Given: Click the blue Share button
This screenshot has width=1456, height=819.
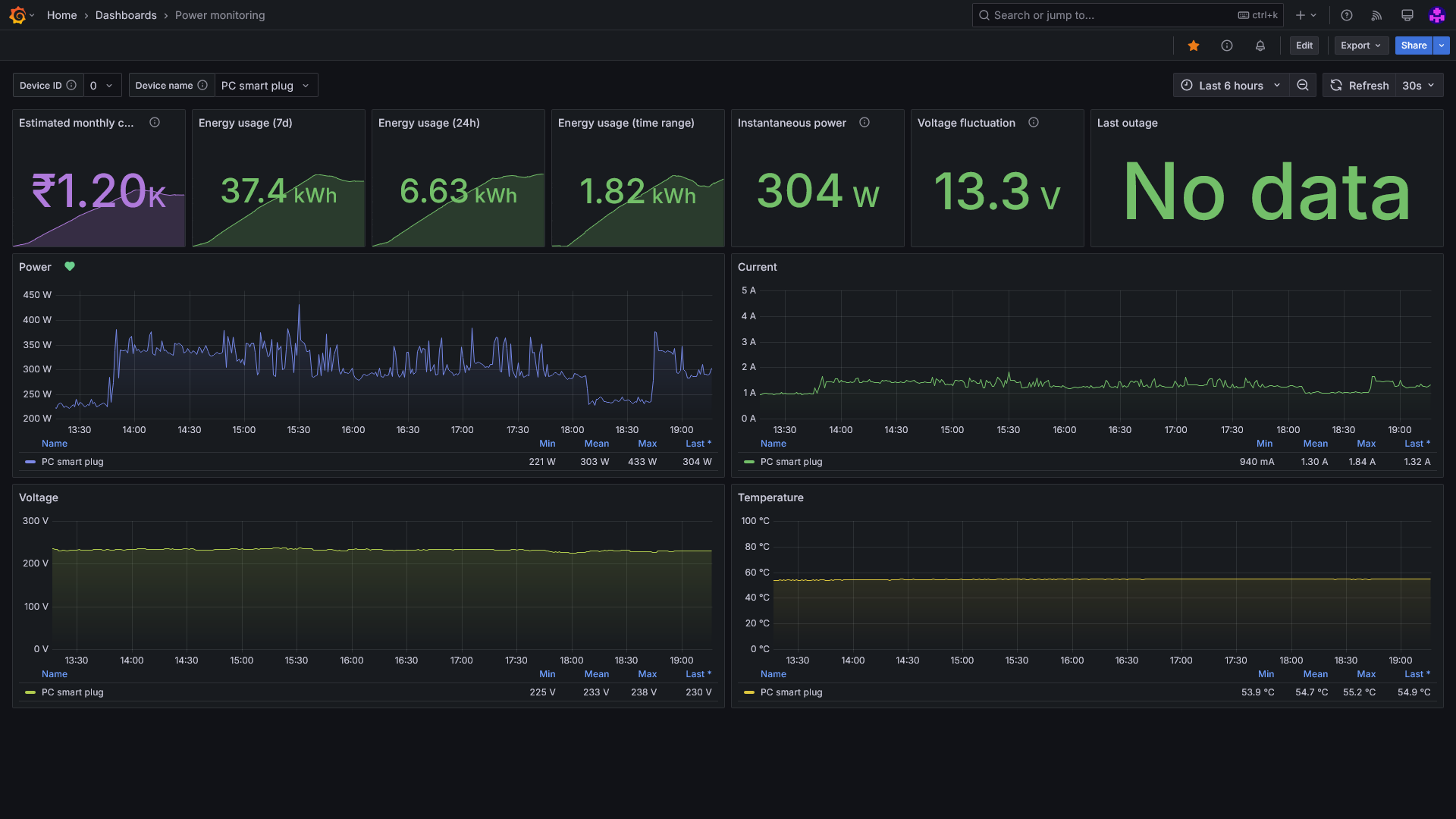Looking at the screenshot, I should (x=1413, y=45).
